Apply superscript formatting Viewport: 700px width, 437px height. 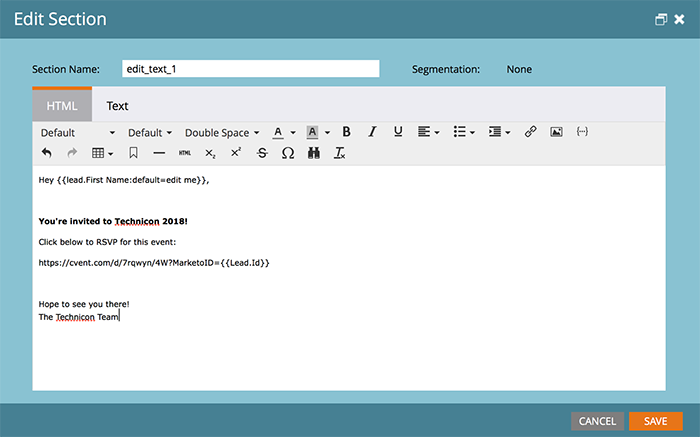(236, 153)
